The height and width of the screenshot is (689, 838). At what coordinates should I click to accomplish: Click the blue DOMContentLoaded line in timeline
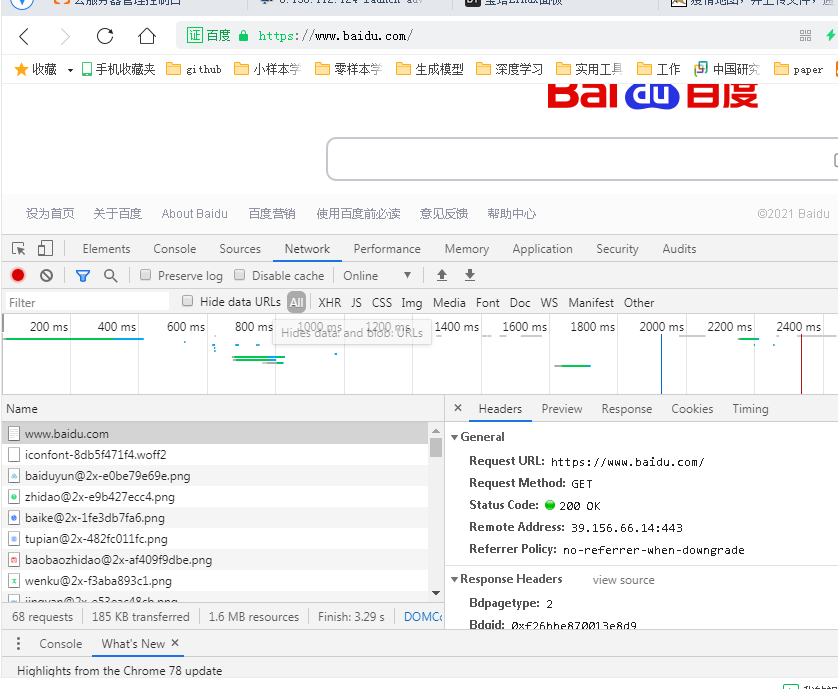[x=661, y=363]
